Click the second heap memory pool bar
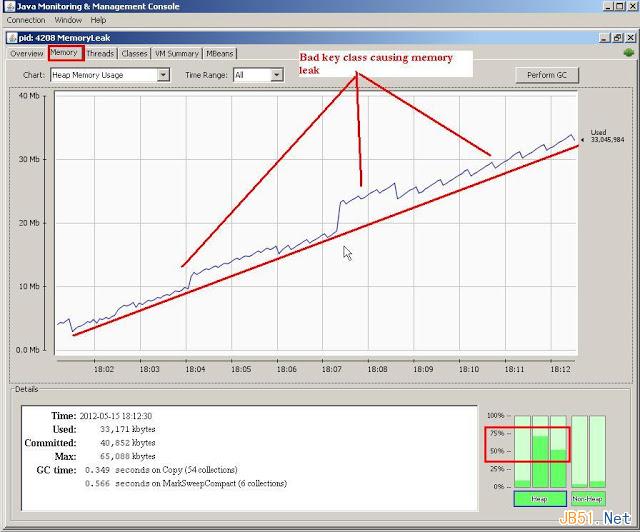640x532 pixels. coord(540,452)
